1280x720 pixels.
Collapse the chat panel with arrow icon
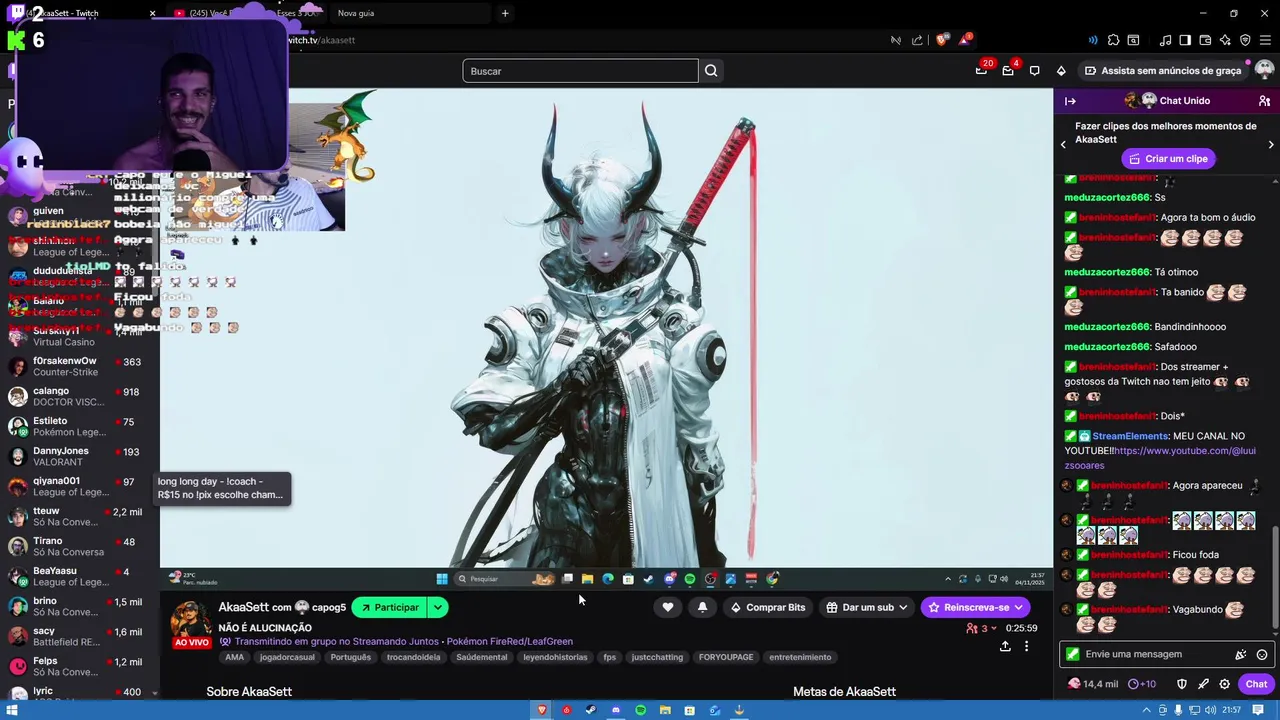1070,101
